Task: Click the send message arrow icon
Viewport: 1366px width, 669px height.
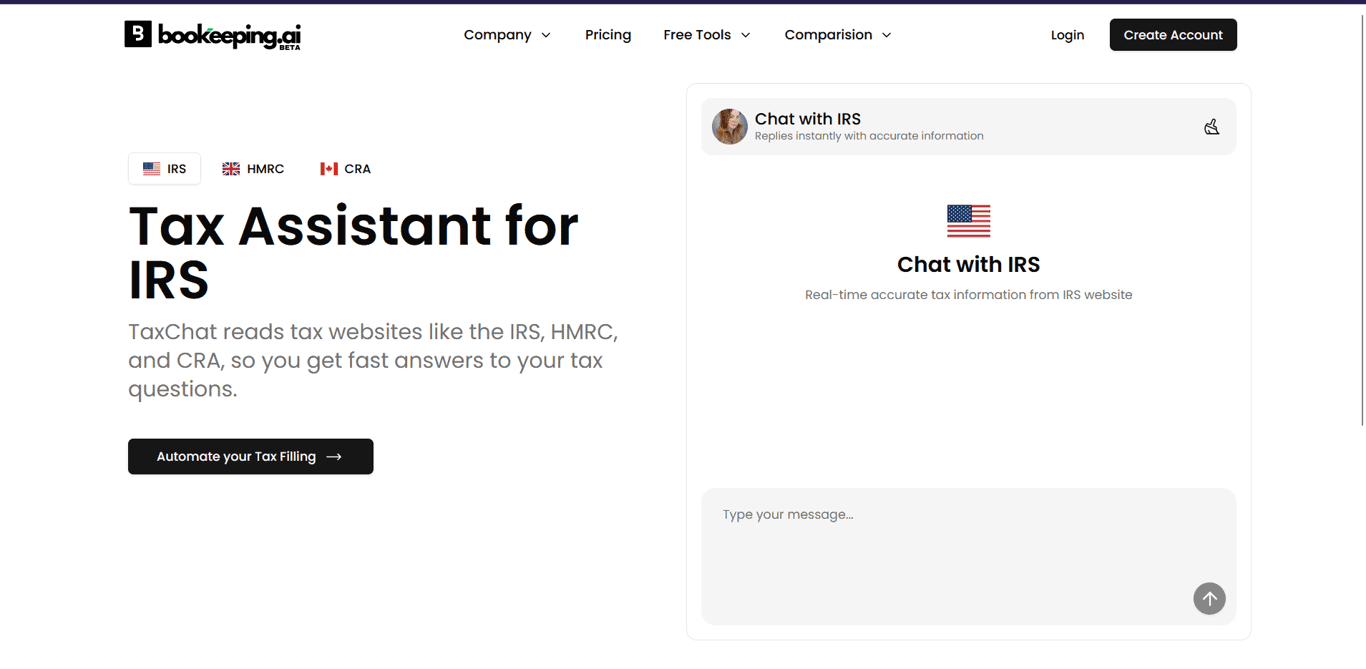Action: 1209,598
